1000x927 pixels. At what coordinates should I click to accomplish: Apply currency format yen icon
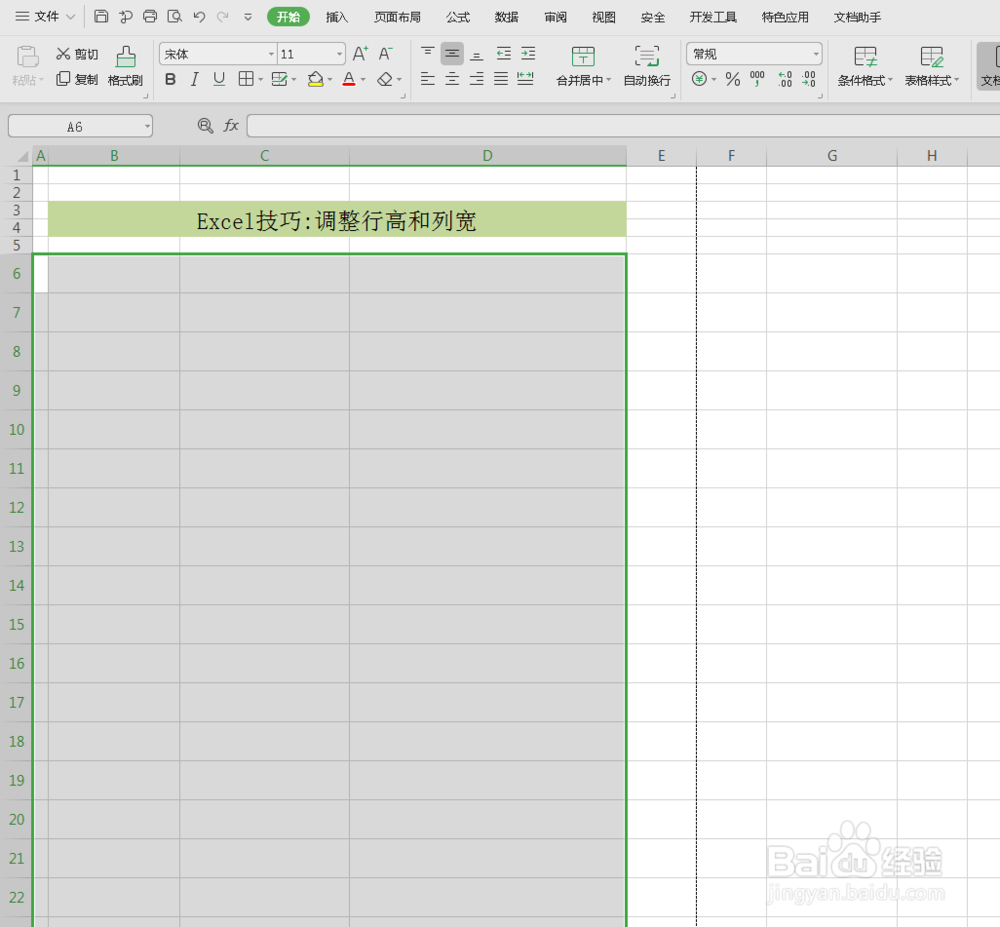click(699, 79)
